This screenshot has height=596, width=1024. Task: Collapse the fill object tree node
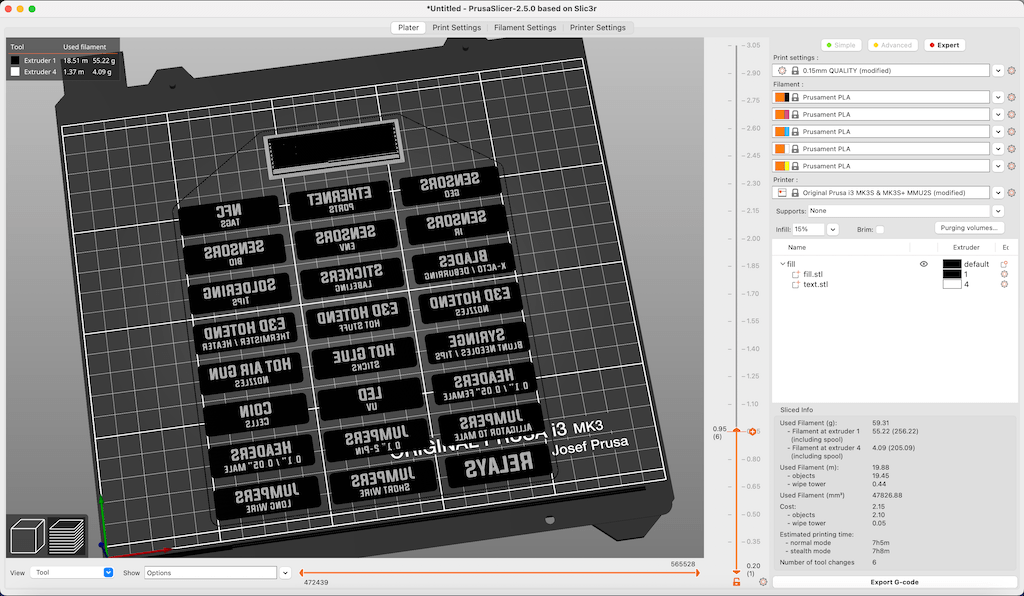pyautogui.click(x=782, y=264)
